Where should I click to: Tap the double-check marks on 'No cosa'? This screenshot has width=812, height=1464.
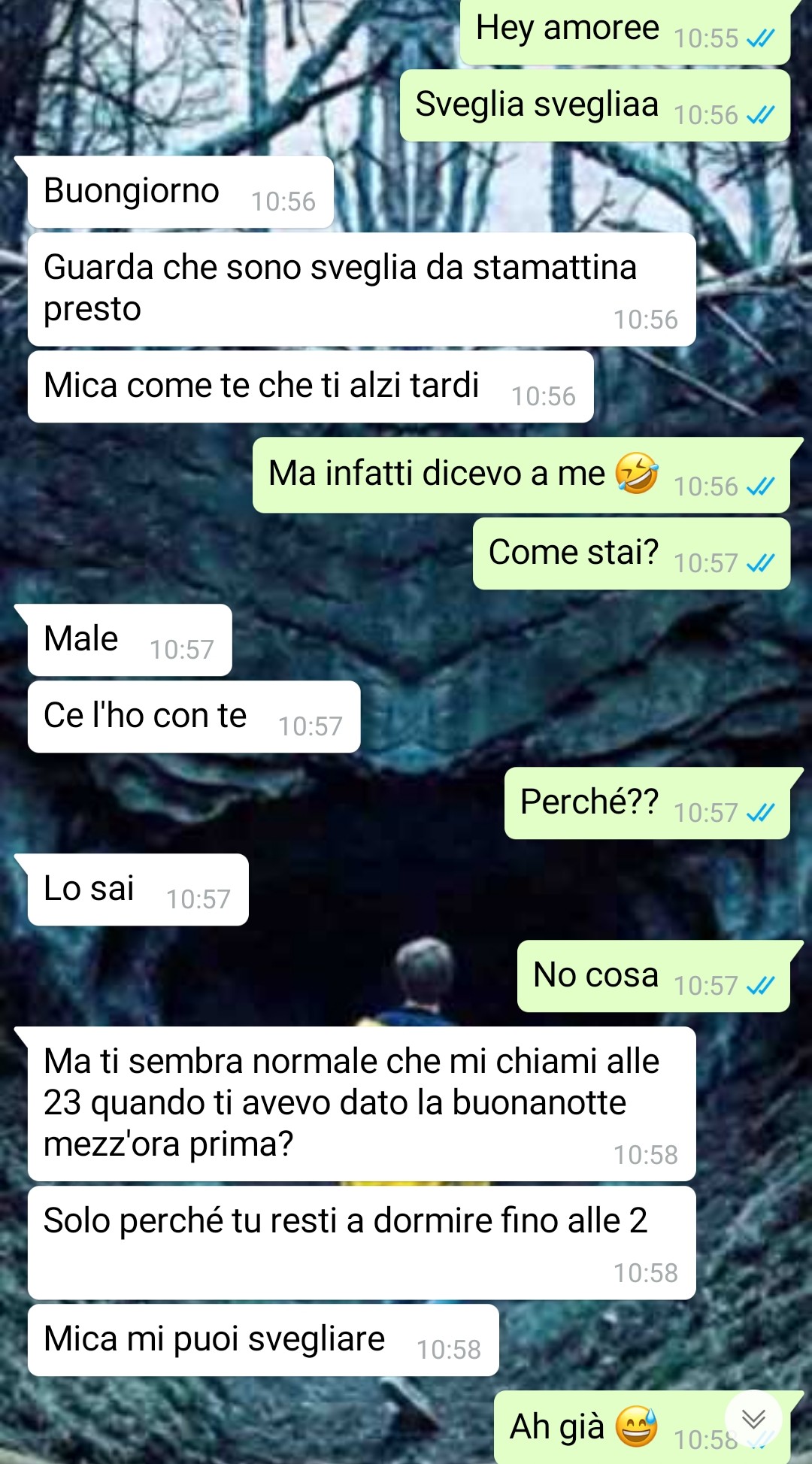click(x=761, y=985)
